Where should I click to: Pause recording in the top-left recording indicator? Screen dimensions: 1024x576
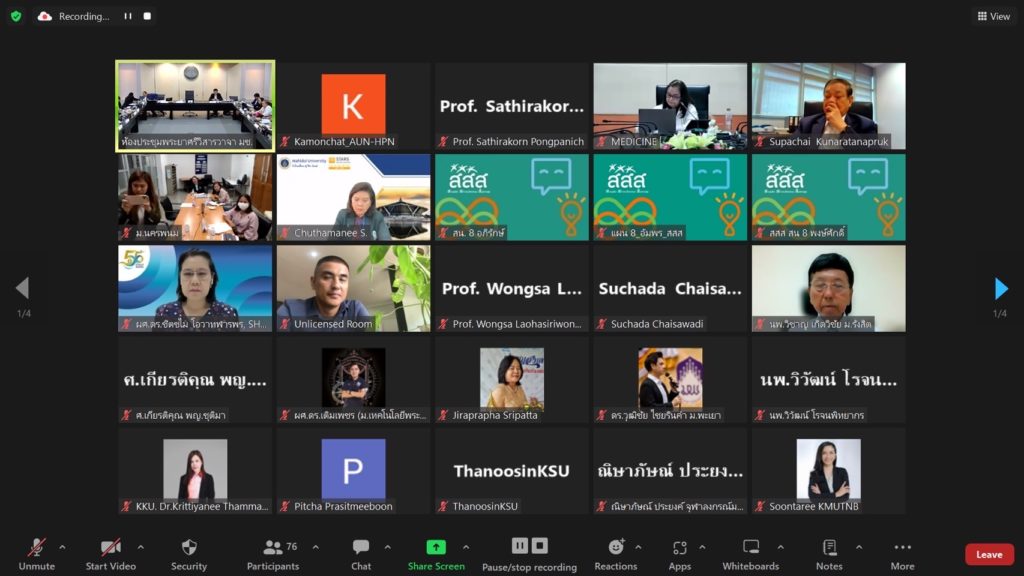coord(128,16)
